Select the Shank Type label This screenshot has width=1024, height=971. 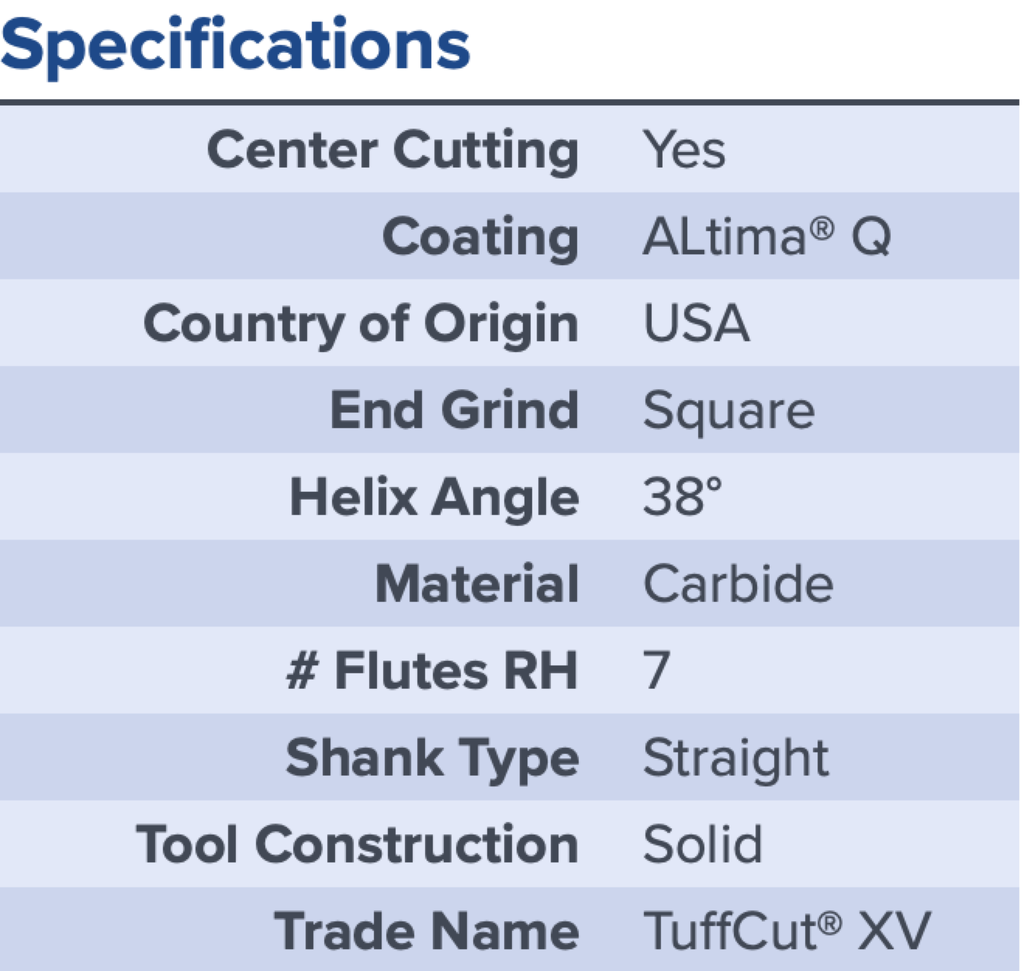coord(432,758)
